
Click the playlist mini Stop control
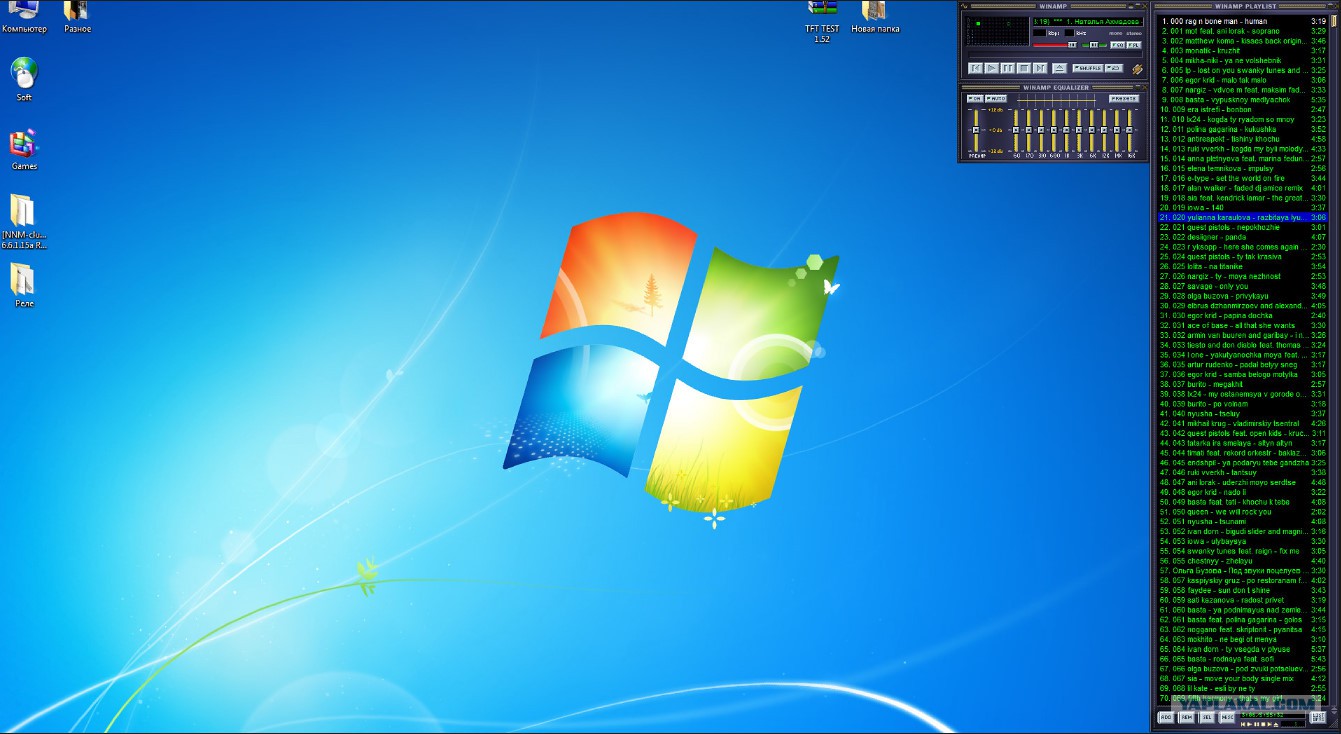point(1263,724)
